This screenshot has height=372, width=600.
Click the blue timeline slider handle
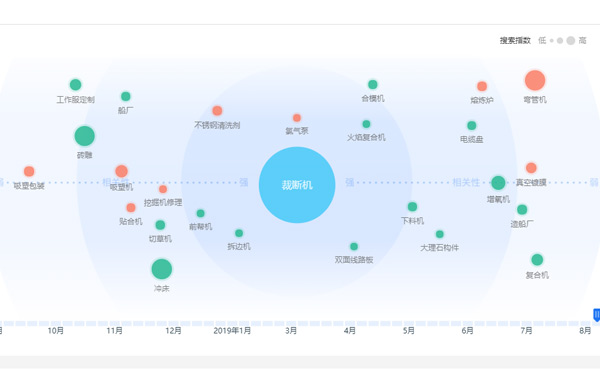(x=596, y=315)
